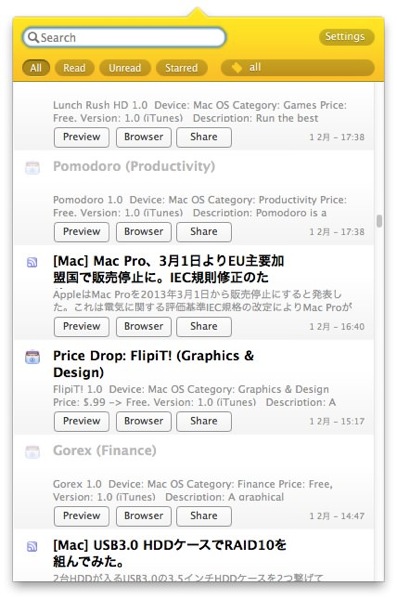This screenshot has width=397, height=600.
Task: Click the RSS icon beside USB3.0 HDD article
Action: pyautogui.click(x=32, y=546)
